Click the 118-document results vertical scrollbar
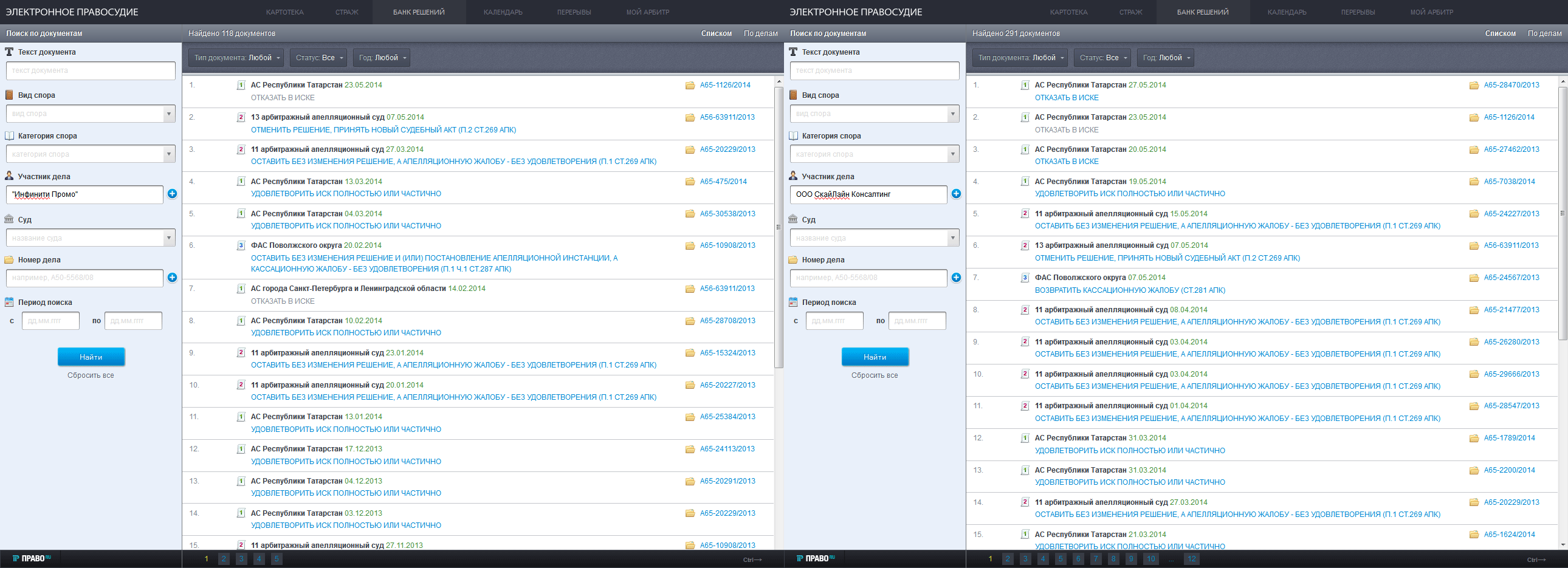 779,227
